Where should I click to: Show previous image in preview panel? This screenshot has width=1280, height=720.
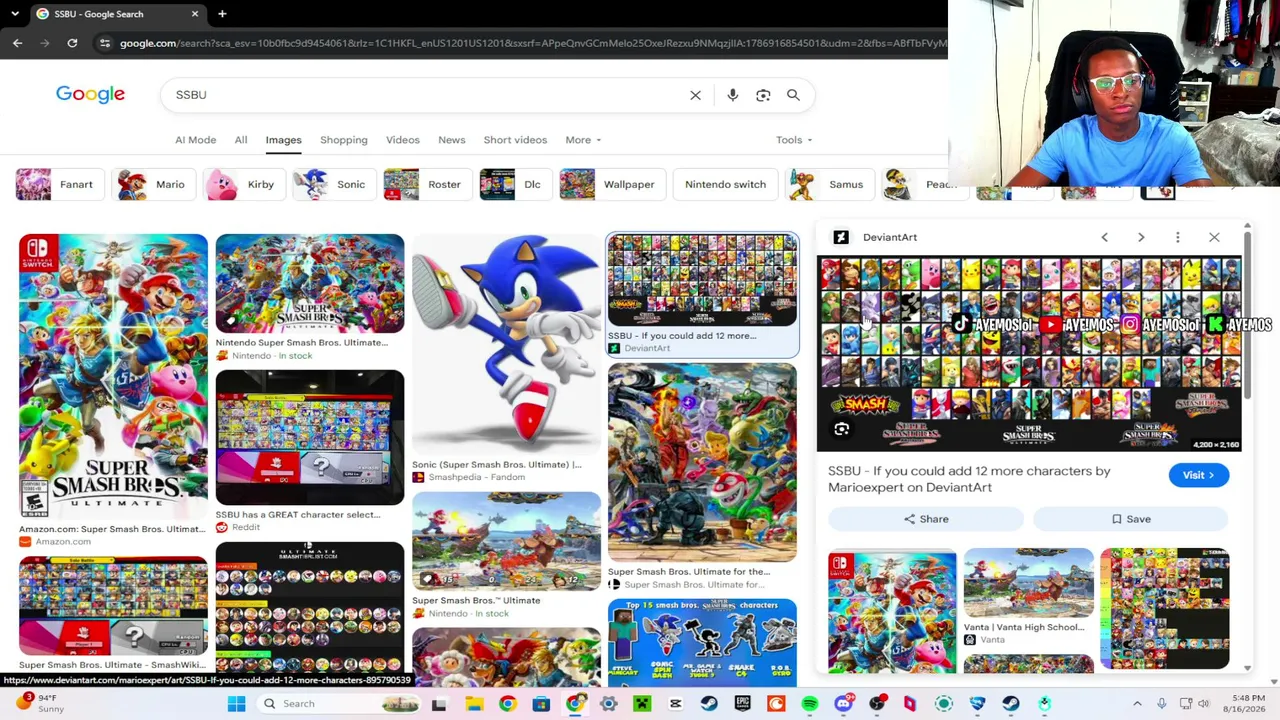tap(1104, 237)
